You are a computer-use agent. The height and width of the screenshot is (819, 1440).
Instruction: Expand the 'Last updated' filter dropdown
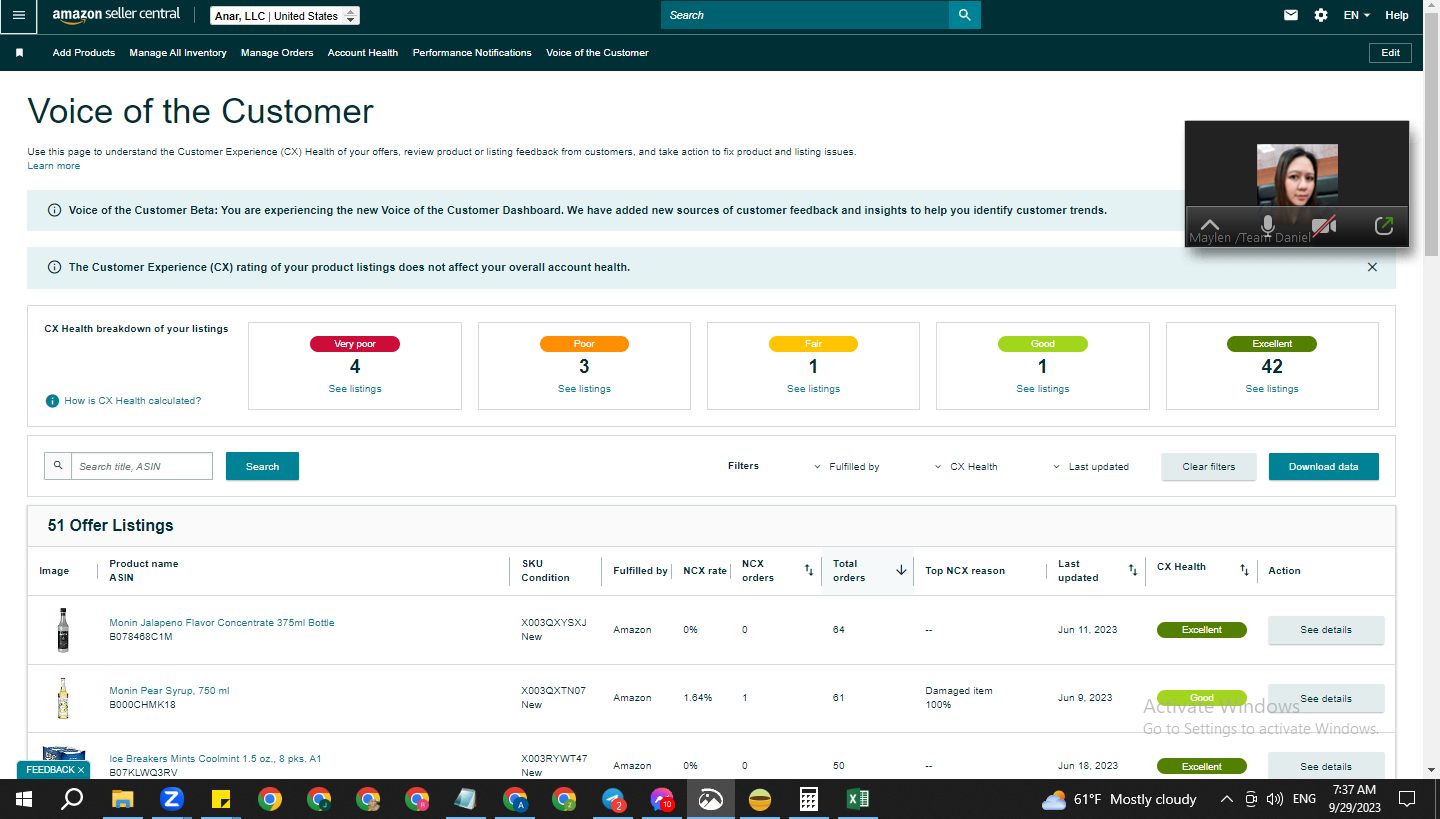coord(1091,467)
